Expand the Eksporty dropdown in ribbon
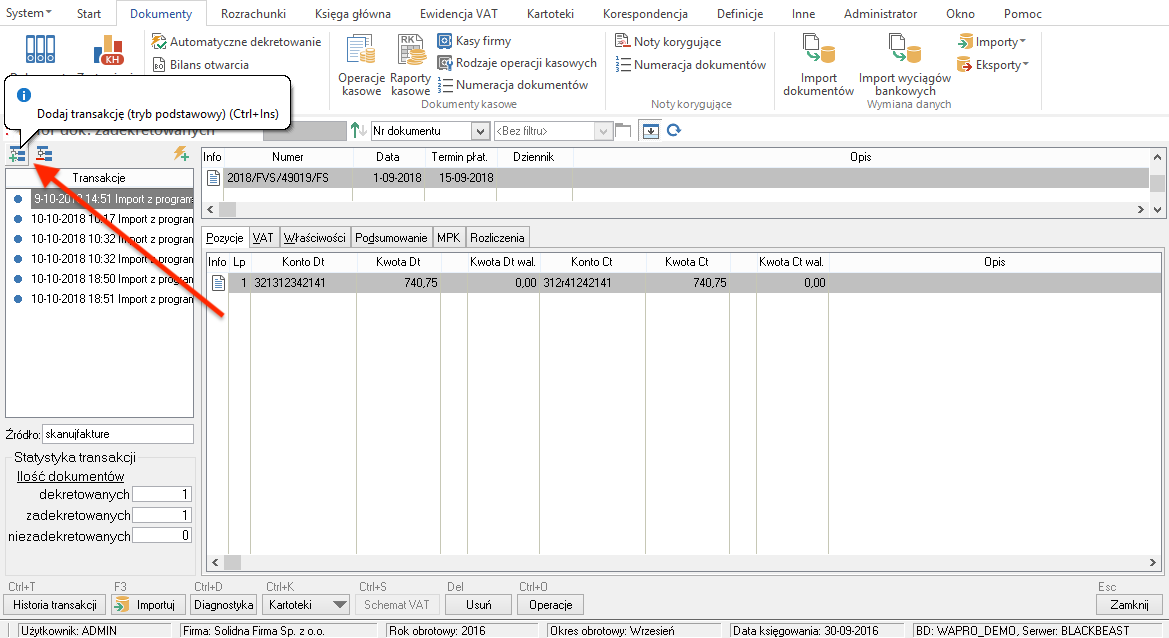 pos(994,65)
